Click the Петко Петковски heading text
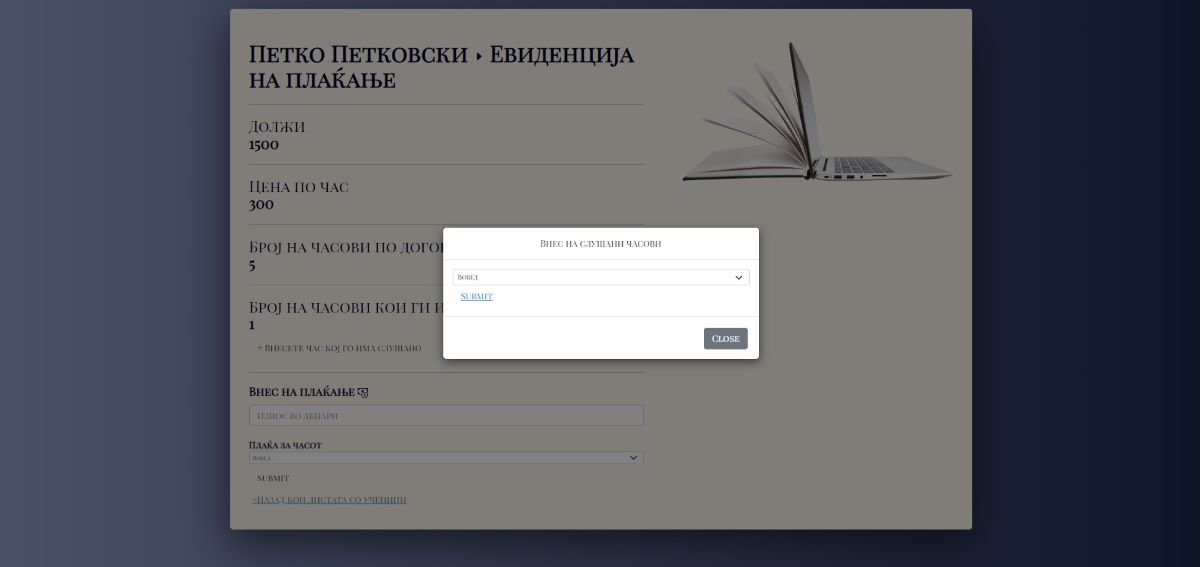Image resolution: width=1200 pixels, height=567 pixels. pyautogui.click(x=358, y=55)
